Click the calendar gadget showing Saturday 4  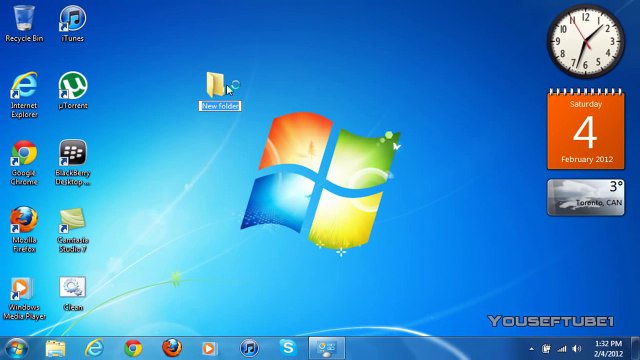click(x=586, y=130)
